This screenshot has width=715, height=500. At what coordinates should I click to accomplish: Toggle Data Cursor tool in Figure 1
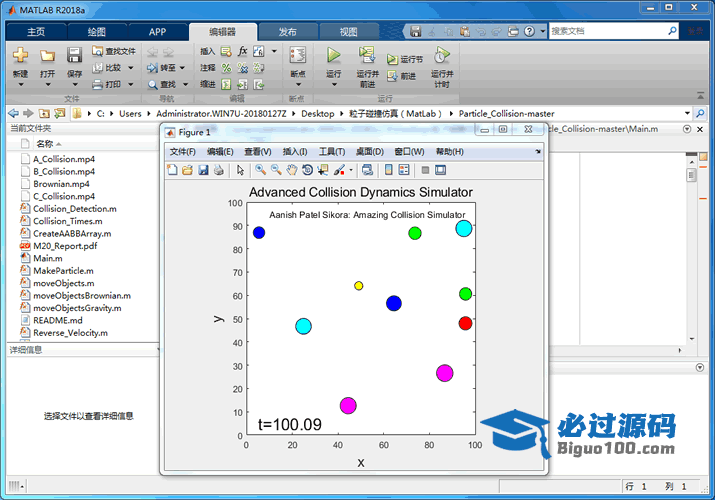point(323,170)
